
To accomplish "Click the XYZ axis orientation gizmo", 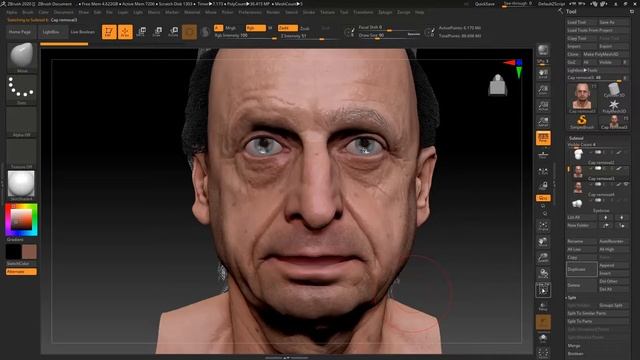I will [x=514, y=67].
